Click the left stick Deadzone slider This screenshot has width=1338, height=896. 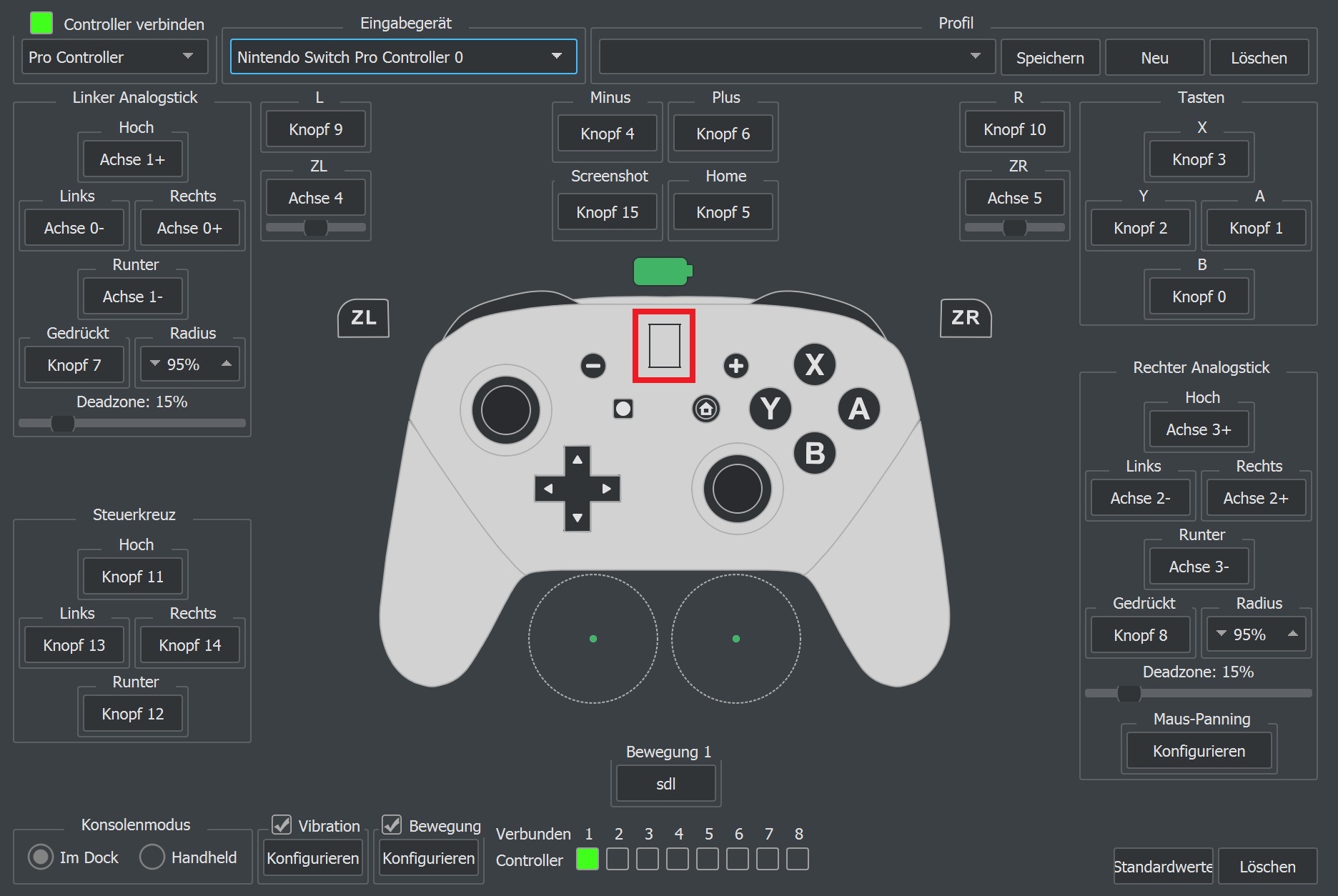coord(132,424)
